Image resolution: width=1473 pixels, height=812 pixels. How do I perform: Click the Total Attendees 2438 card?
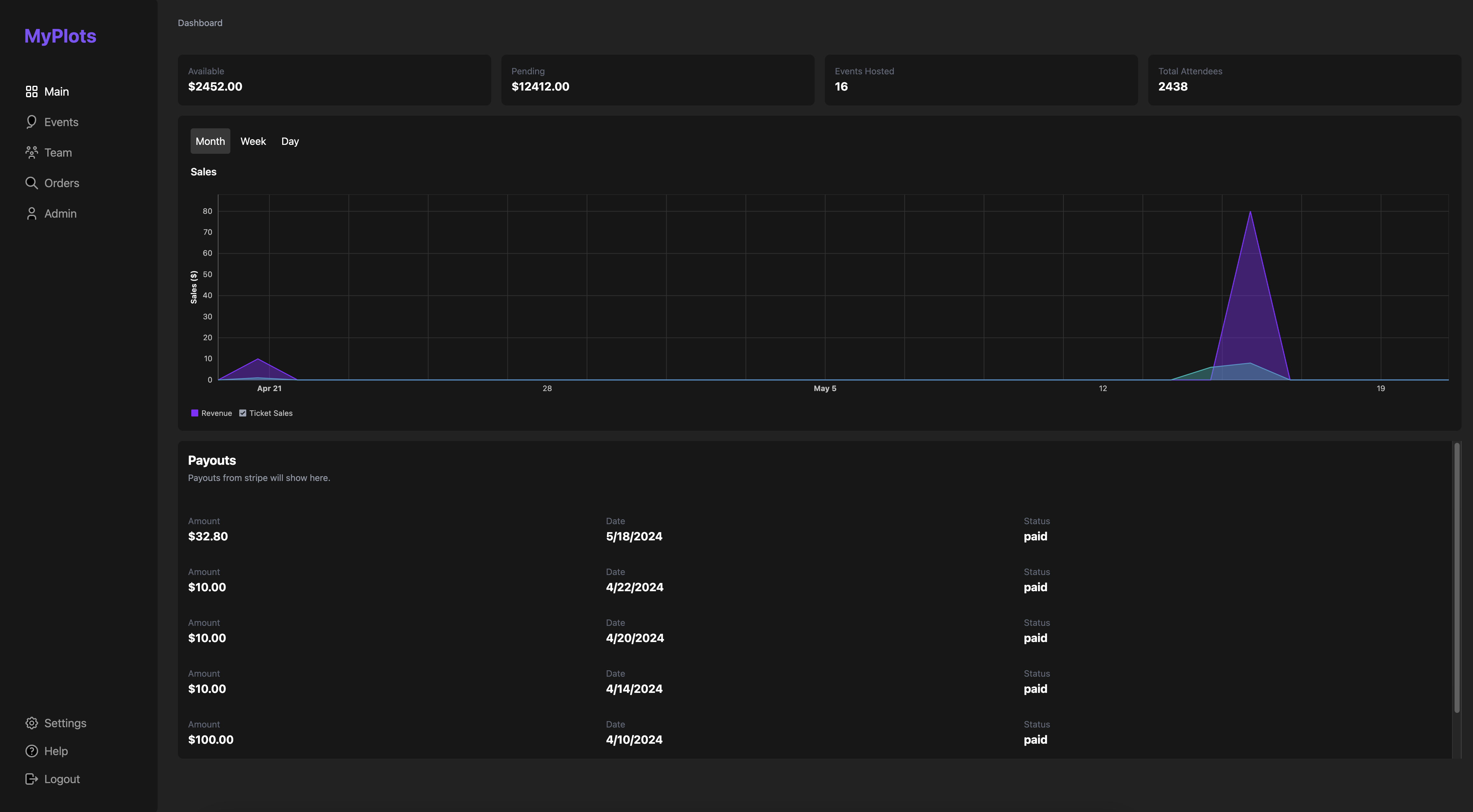coord(1304,80)
